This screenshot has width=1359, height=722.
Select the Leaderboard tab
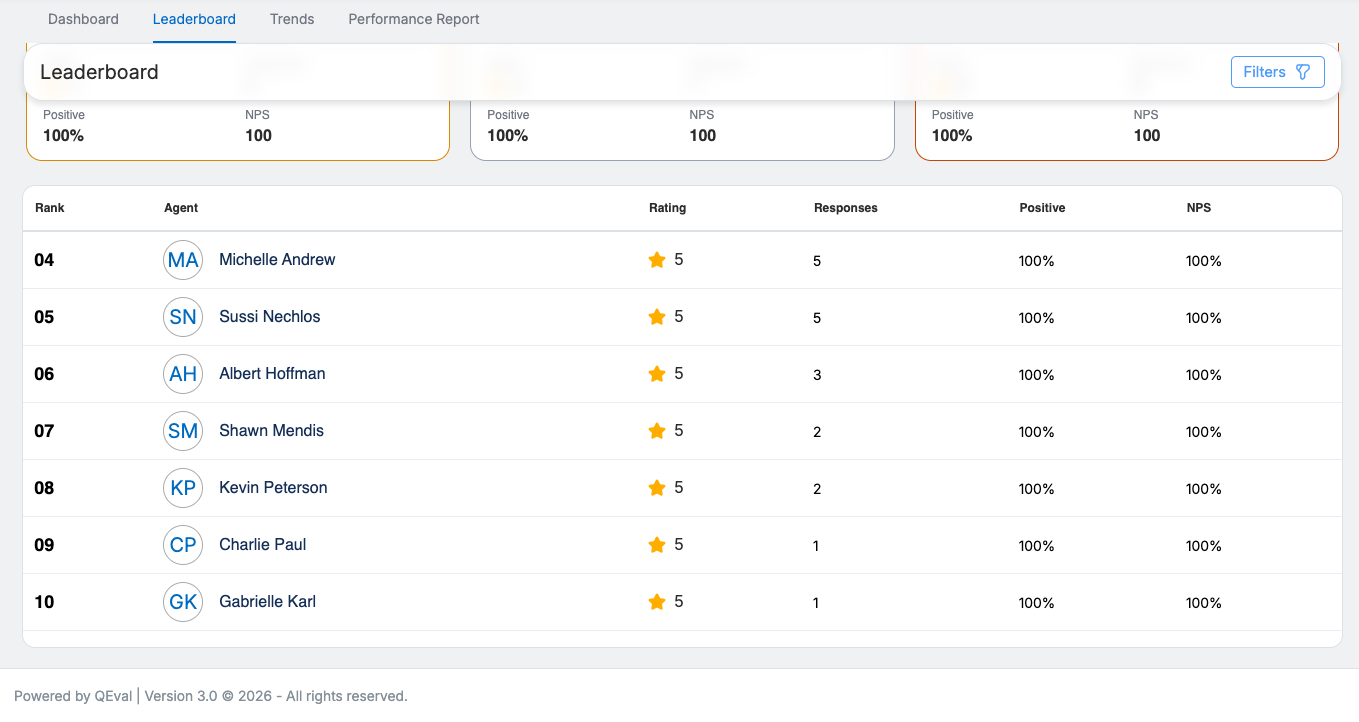194,19
